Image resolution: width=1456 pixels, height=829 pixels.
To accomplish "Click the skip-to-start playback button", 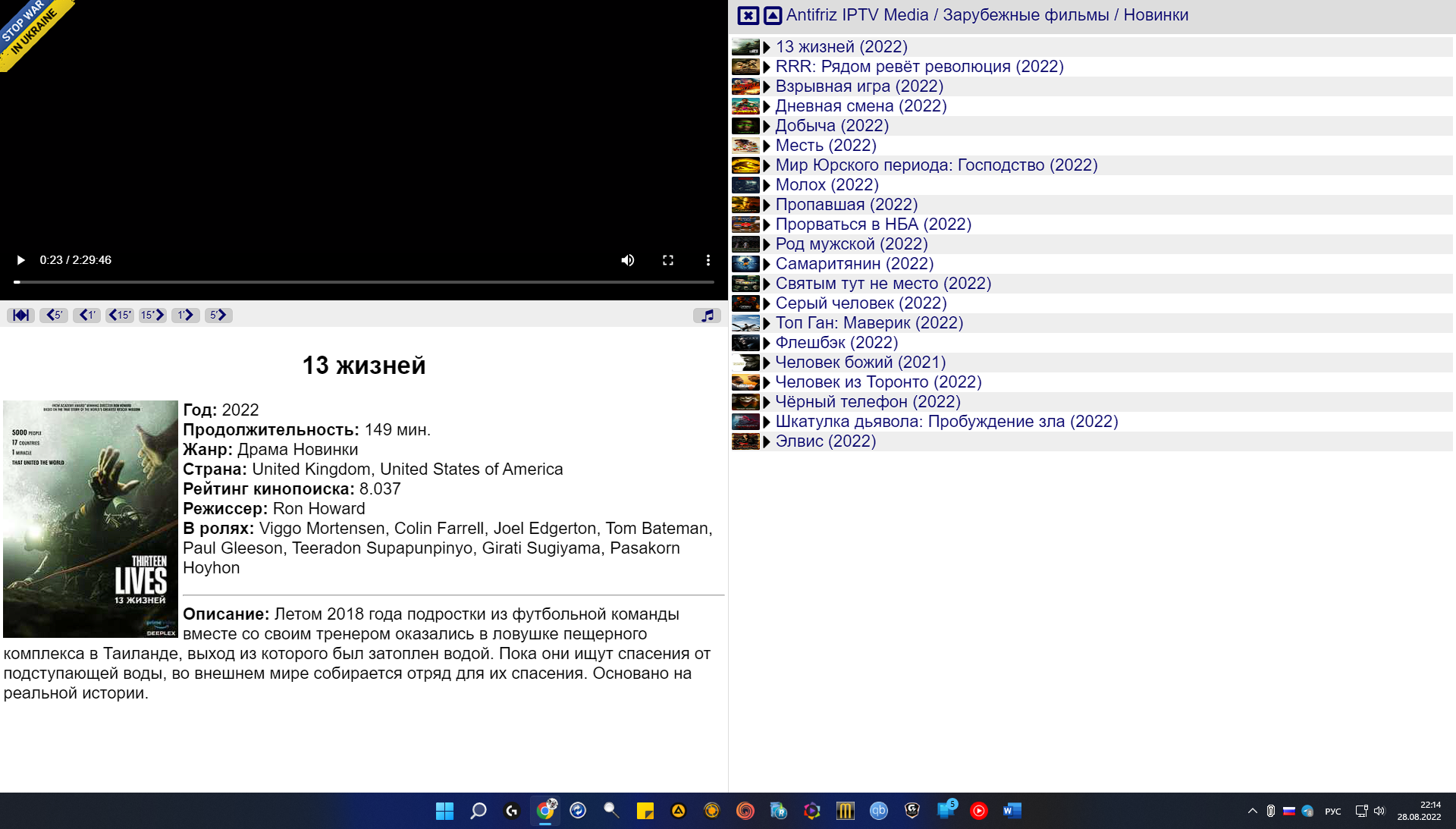I will point(20,315).
